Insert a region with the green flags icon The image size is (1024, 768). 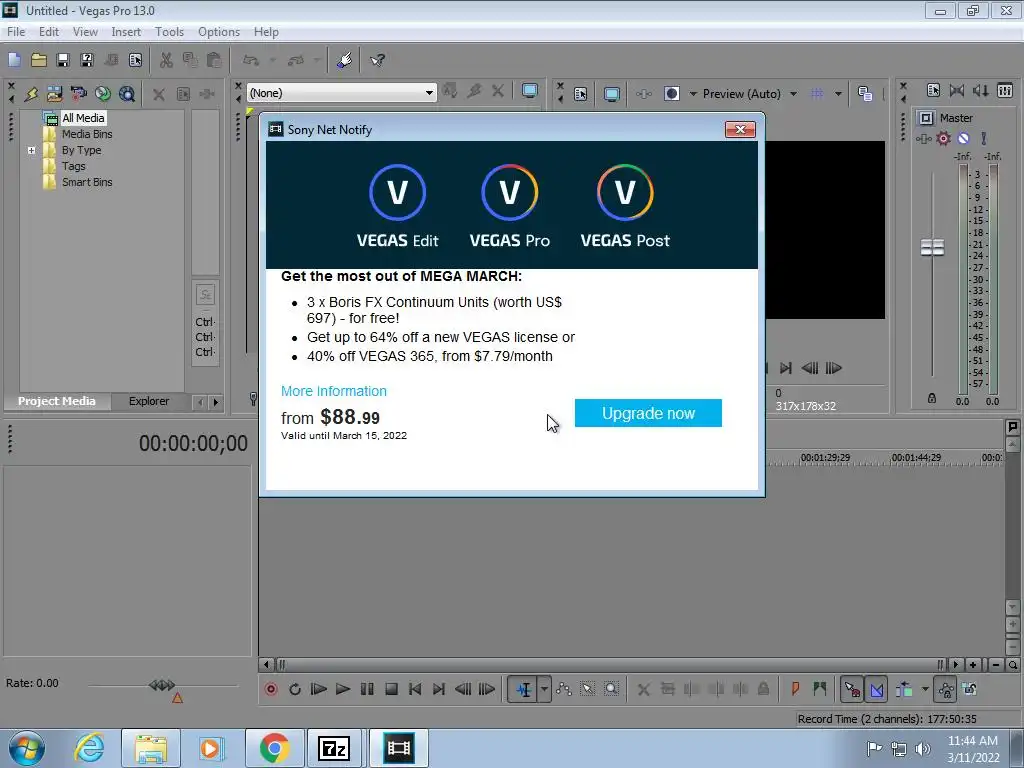click(x=820, y=689)
